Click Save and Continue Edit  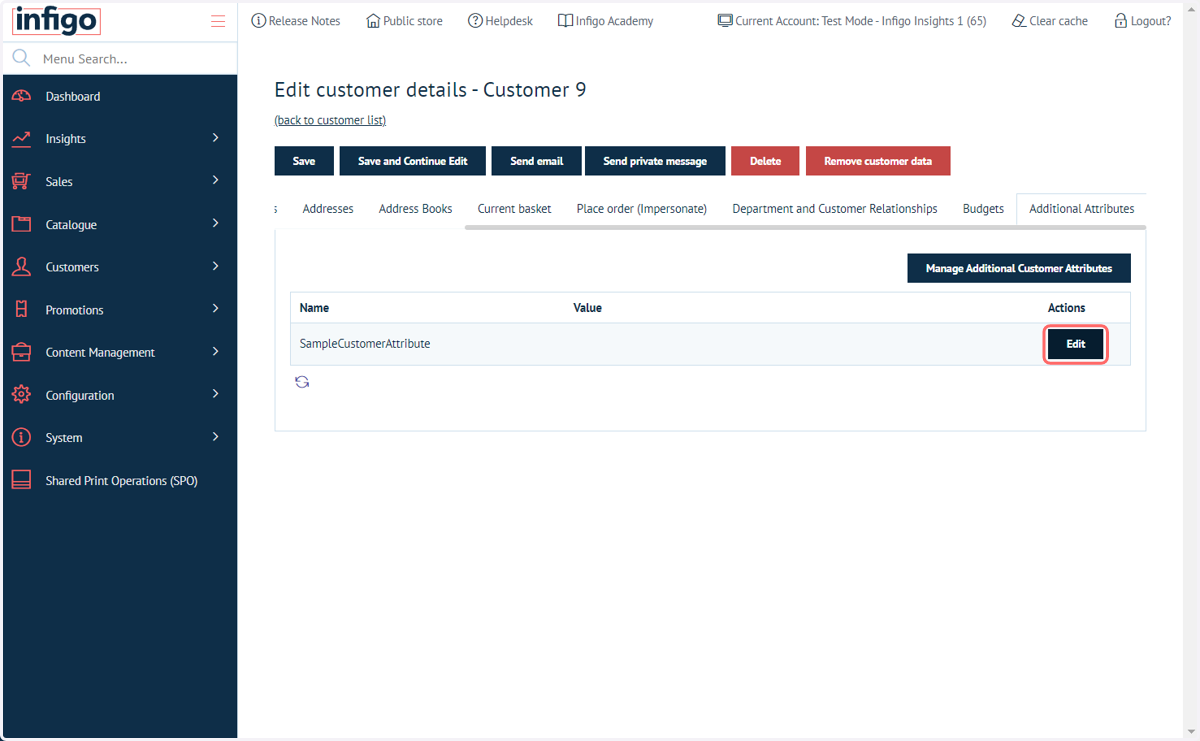413,161
